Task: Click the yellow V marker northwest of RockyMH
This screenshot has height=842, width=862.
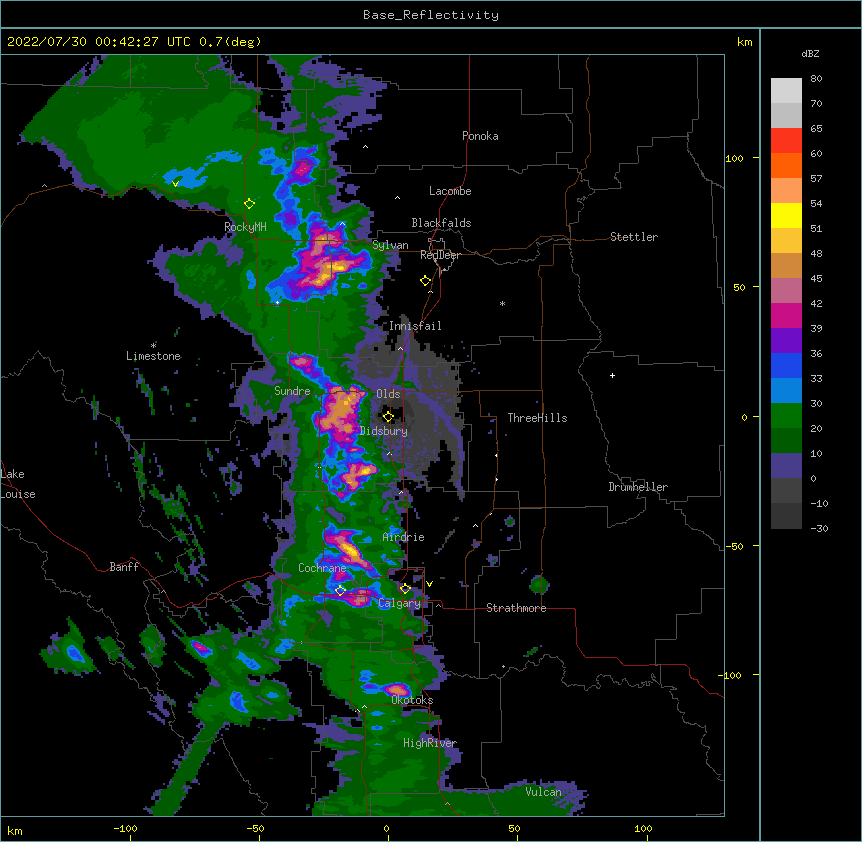Action: click(175, 184)
